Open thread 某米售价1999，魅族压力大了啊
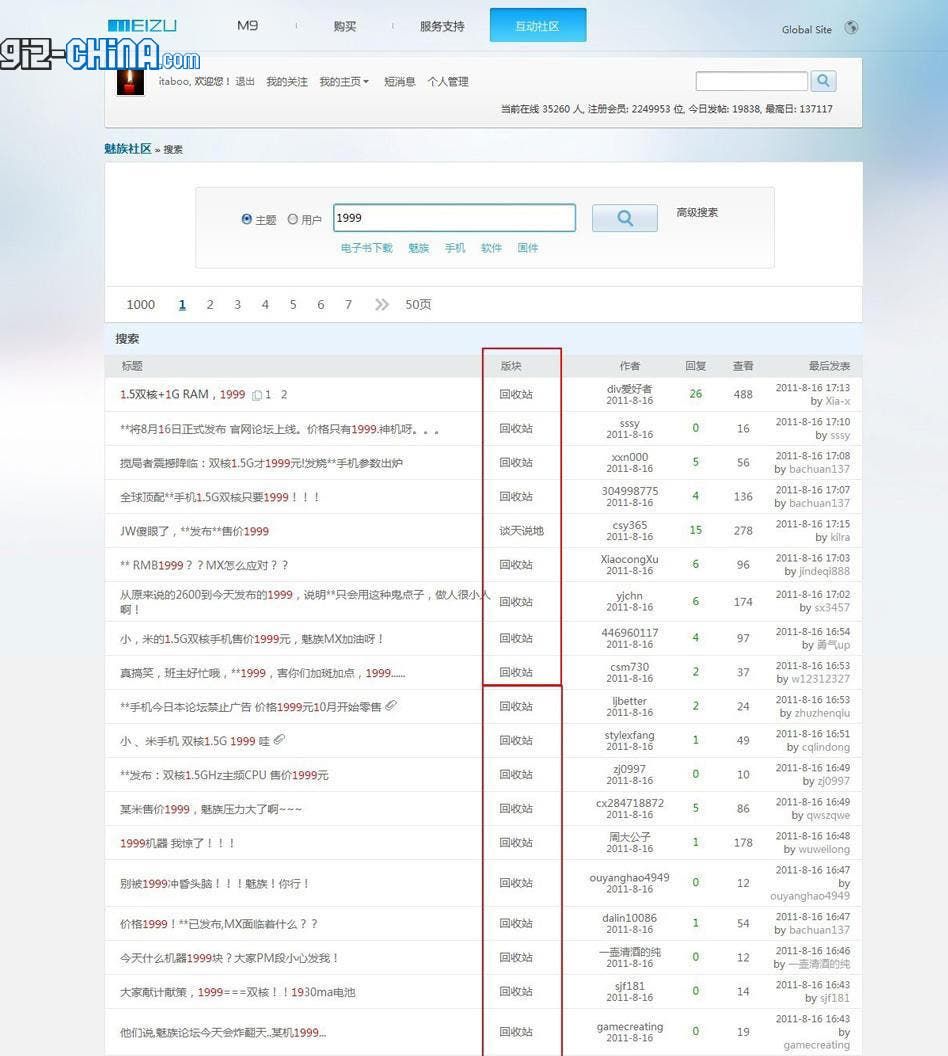 (211, 809)
